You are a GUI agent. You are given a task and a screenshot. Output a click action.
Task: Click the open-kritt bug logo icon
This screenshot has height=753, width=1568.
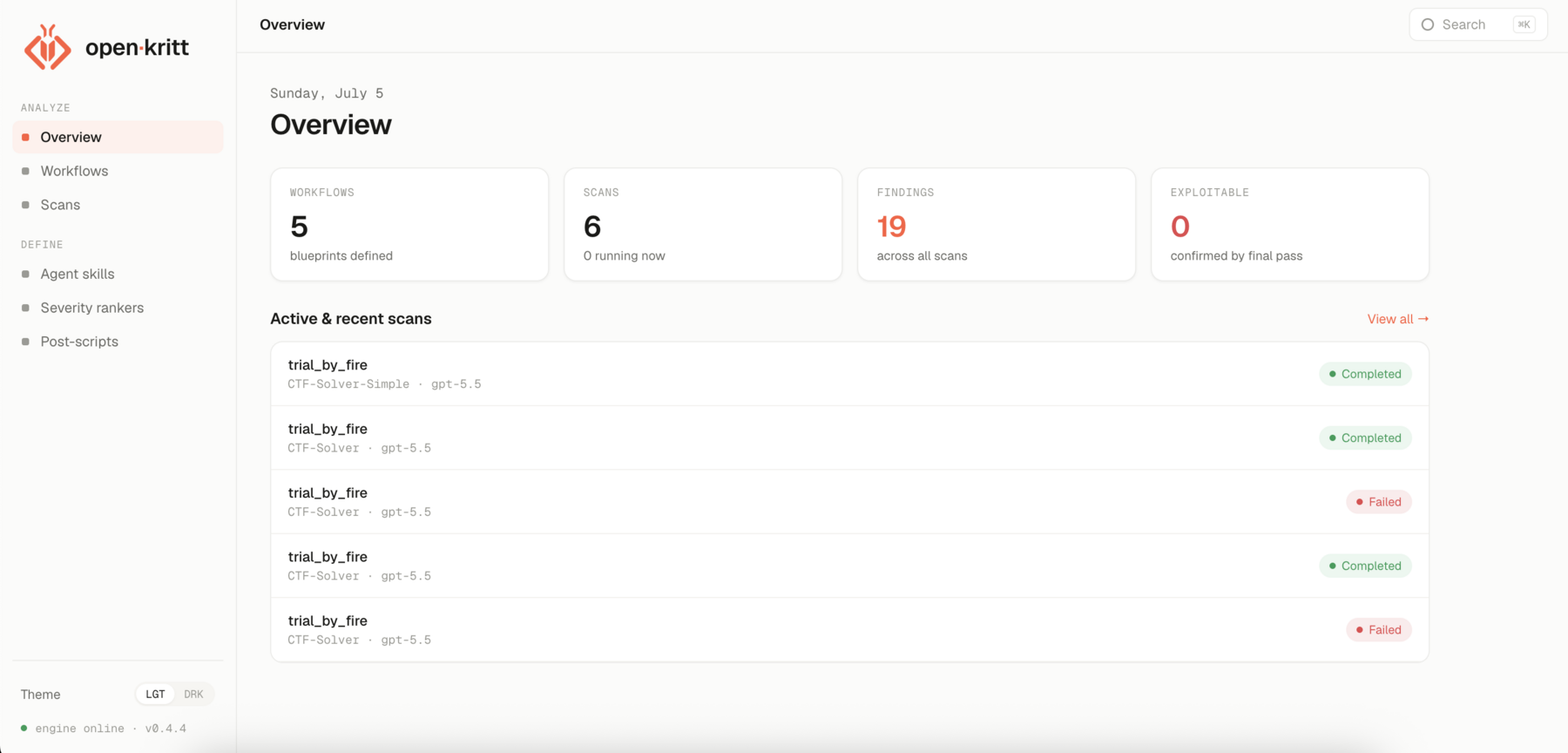48,47
